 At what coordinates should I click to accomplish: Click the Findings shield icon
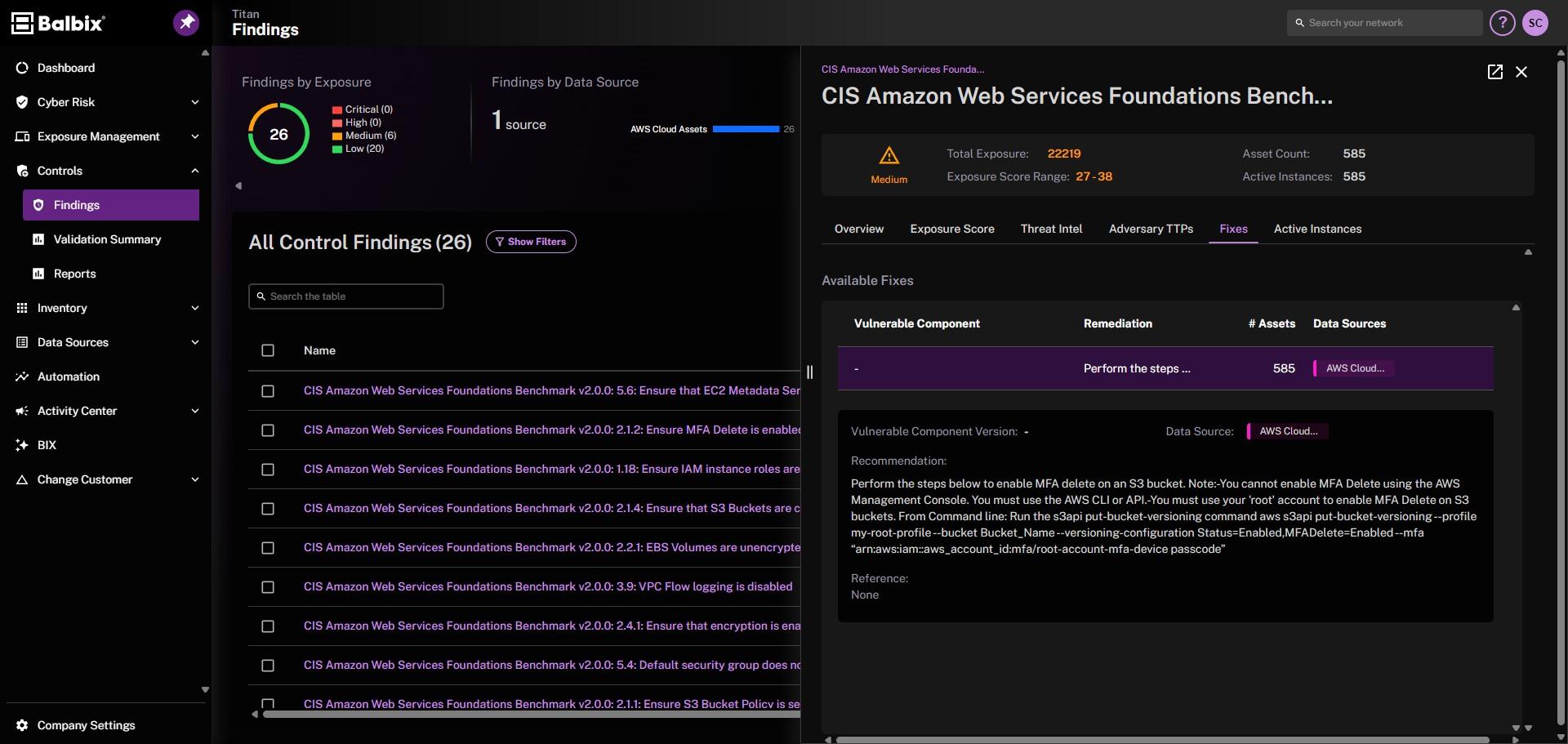[38, 205]
